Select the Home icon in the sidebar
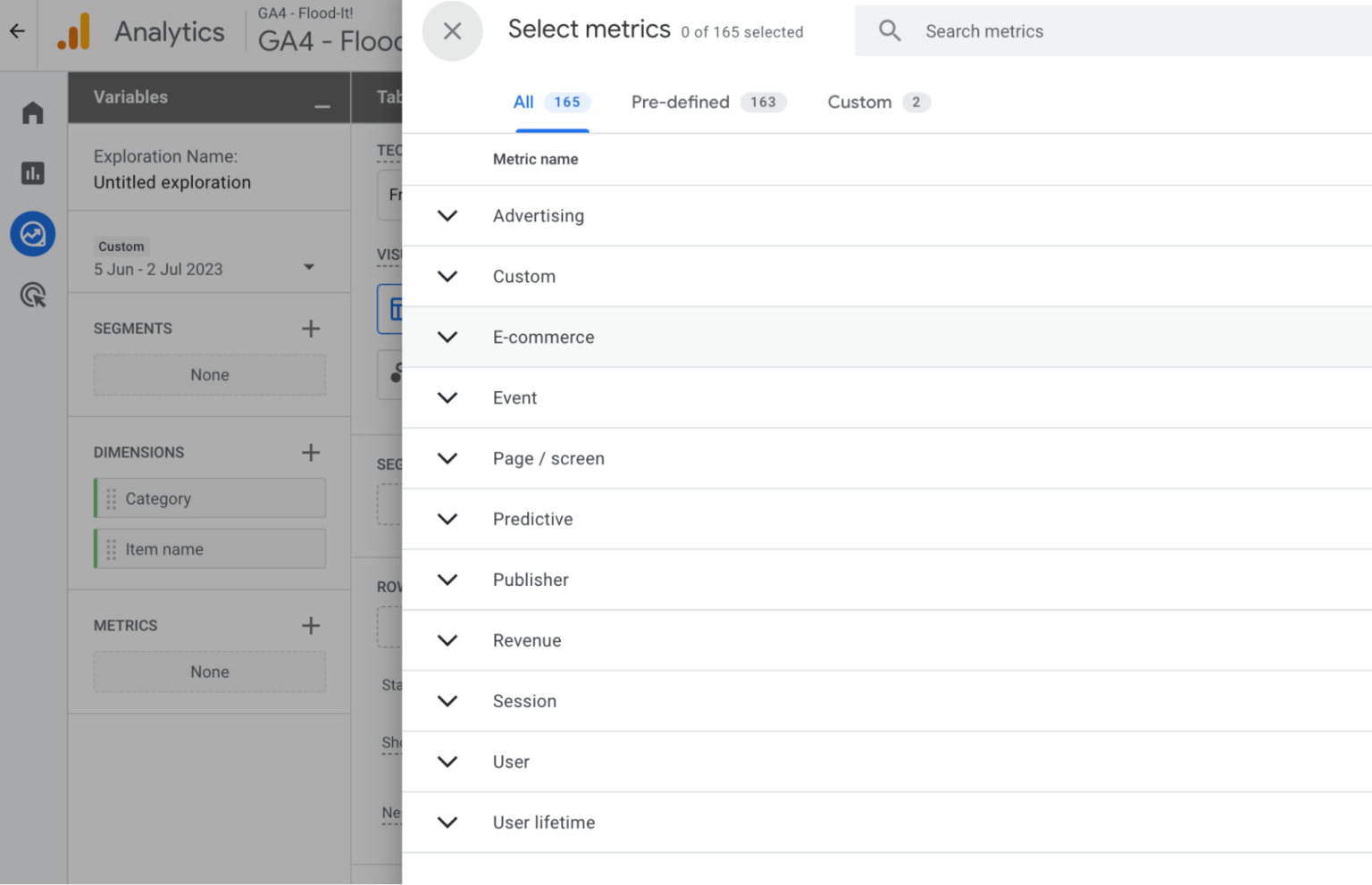This screenshot has height=885, width=1372. 33,113
